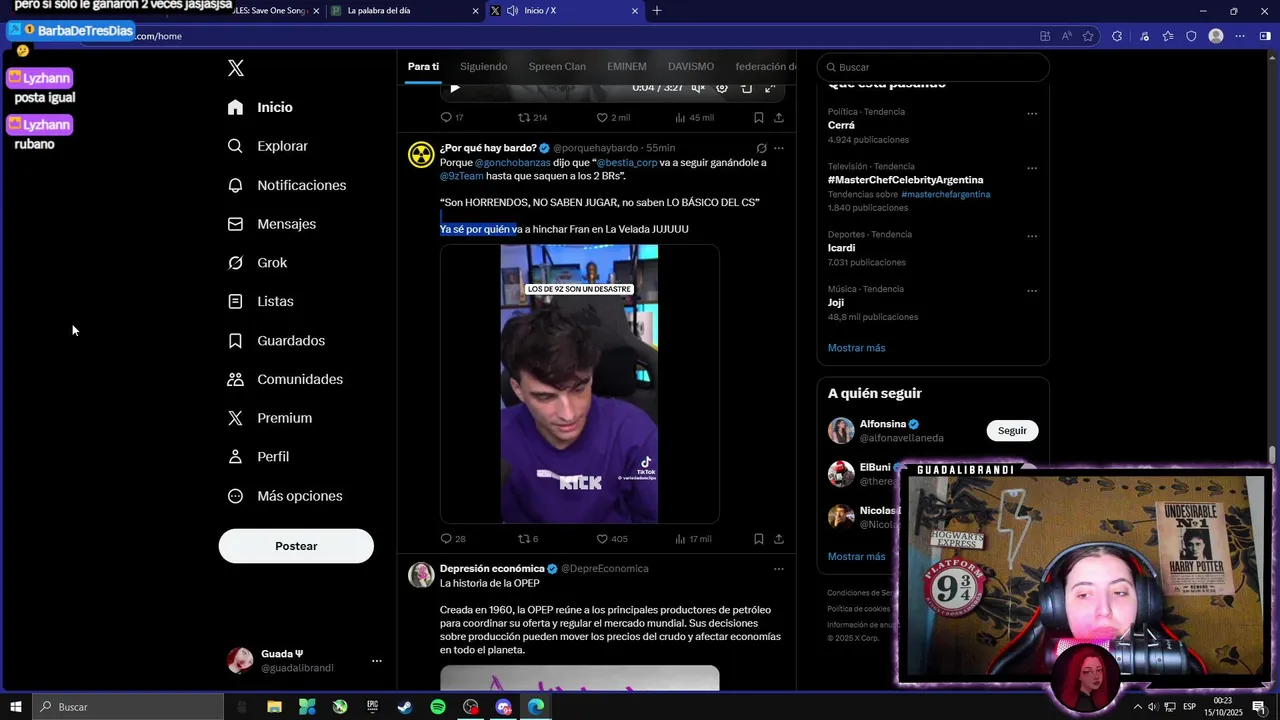Viewport: 1280px width, 720px height.
Task: Open more options for Joji trend
Action: [x=1032, y=290]
